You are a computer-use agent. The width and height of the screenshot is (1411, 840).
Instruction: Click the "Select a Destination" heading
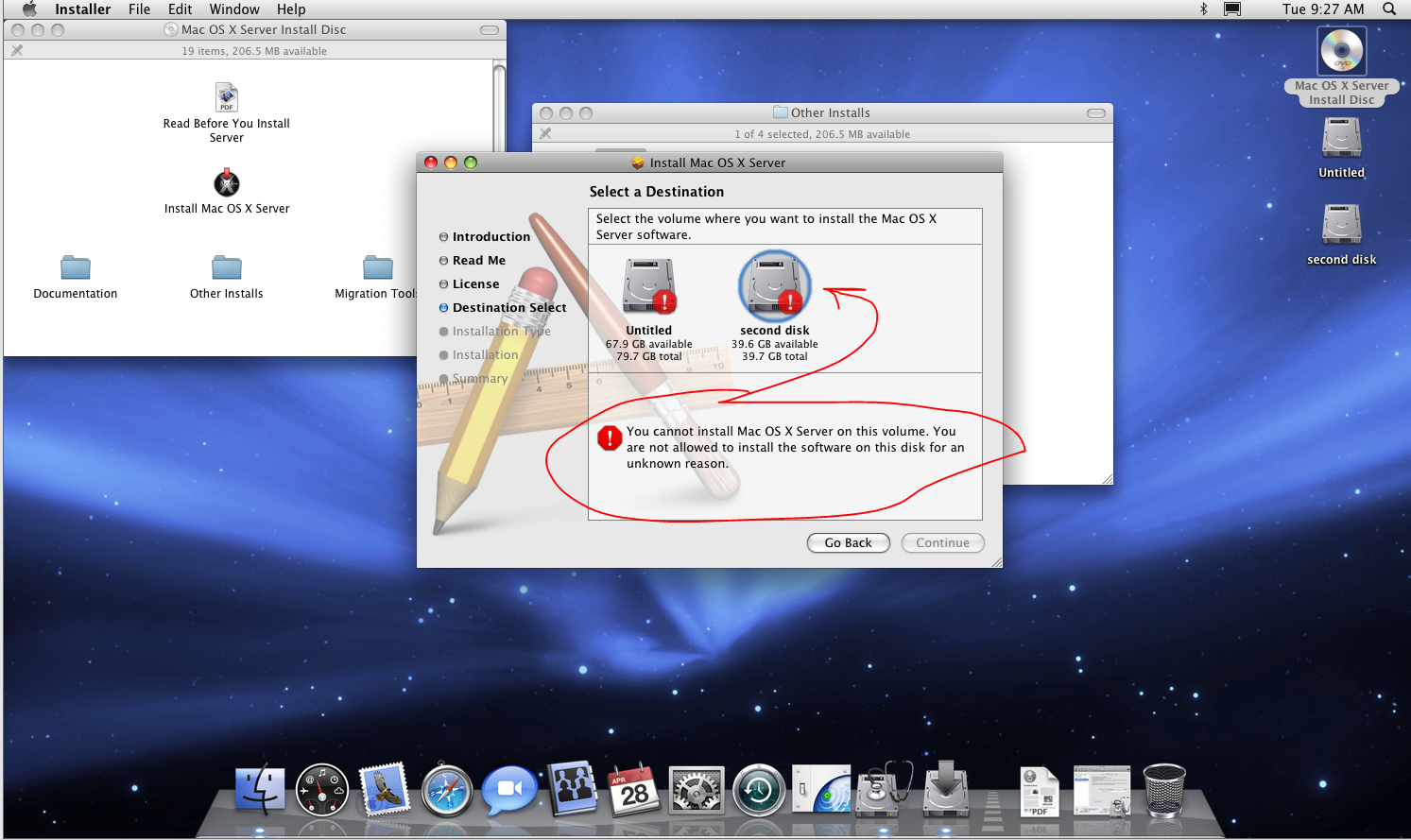click(657, 192)
